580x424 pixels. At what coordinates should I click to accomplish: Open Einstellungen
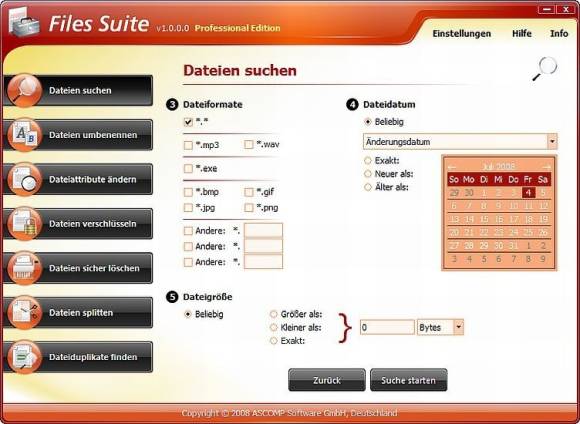(462, 33)
